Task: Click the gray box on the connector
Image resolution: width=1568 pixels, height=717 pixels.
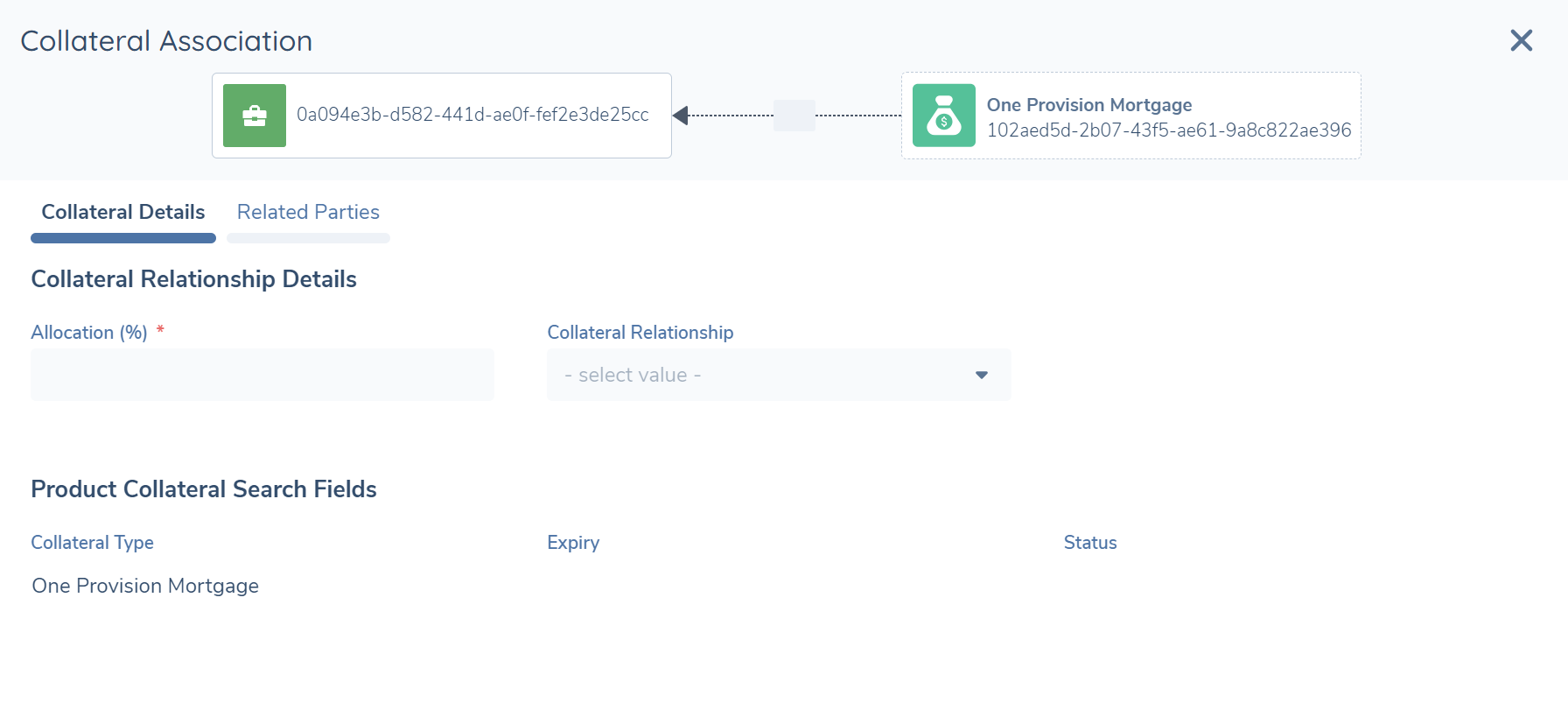Action: click(794, 116)
